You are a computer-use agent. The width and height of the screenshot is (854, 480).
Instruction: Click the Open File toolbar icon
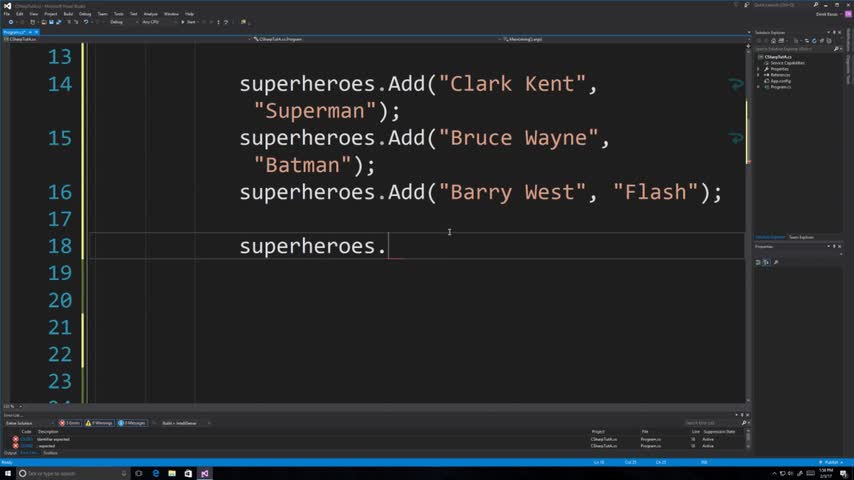[x=44, y=22]
